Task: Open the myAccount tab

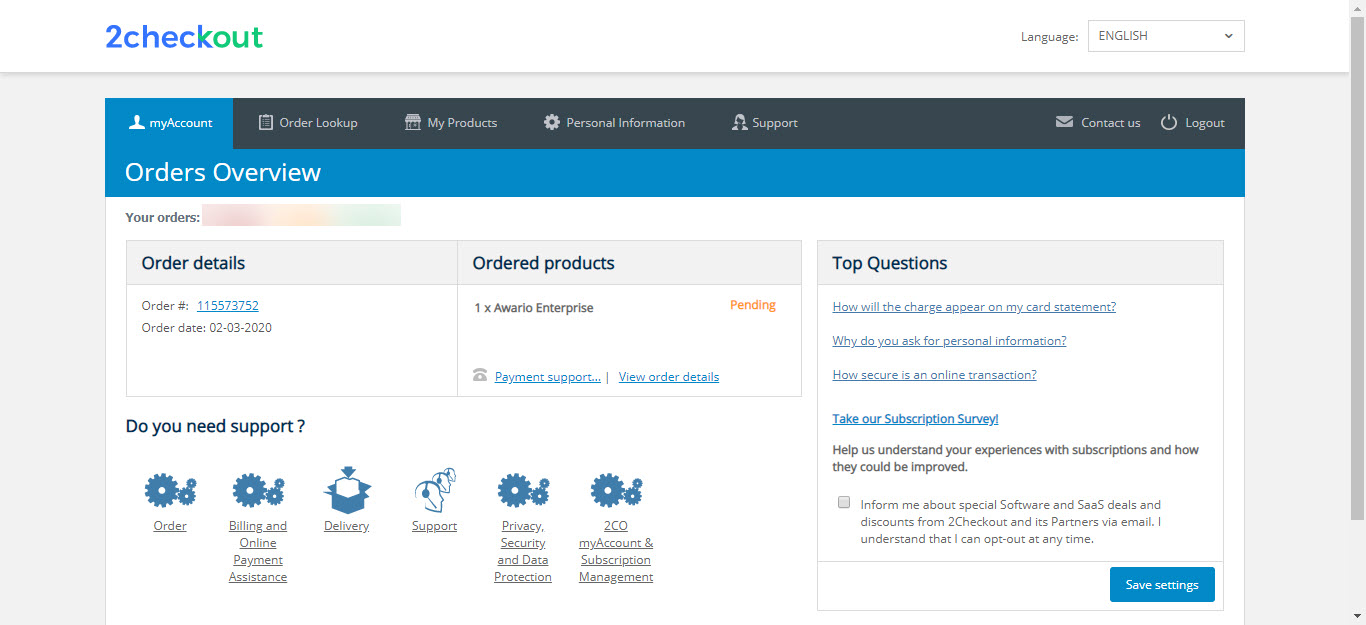Action: tap(169, 123)
